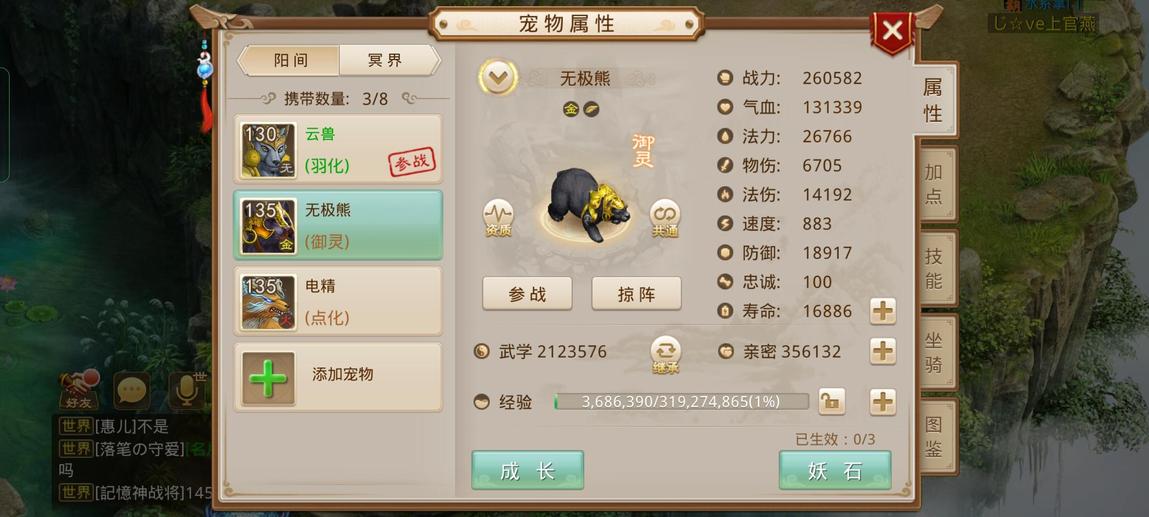Select the 电精 pet entry

(338, 301)
